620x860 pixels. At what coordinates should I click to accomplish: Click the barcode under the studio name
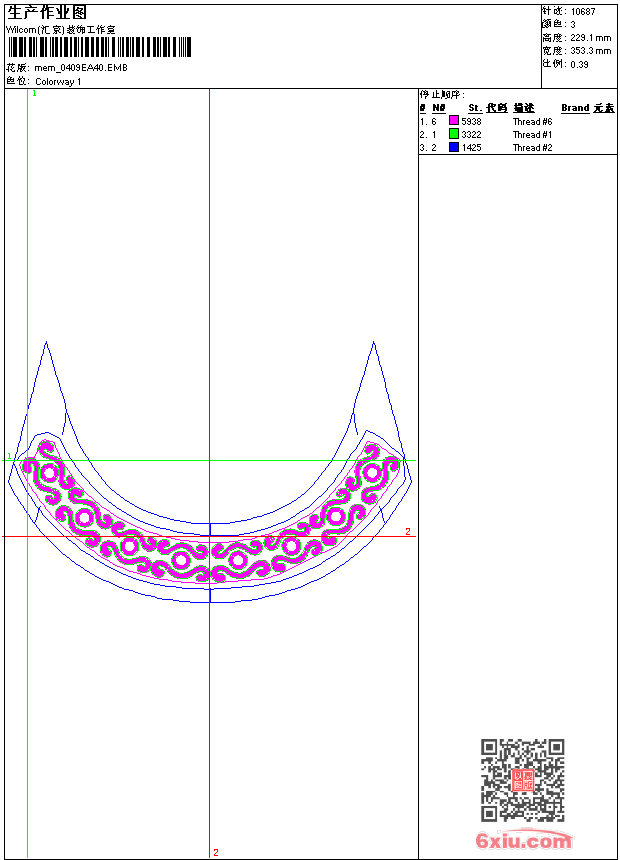(100, 47)
